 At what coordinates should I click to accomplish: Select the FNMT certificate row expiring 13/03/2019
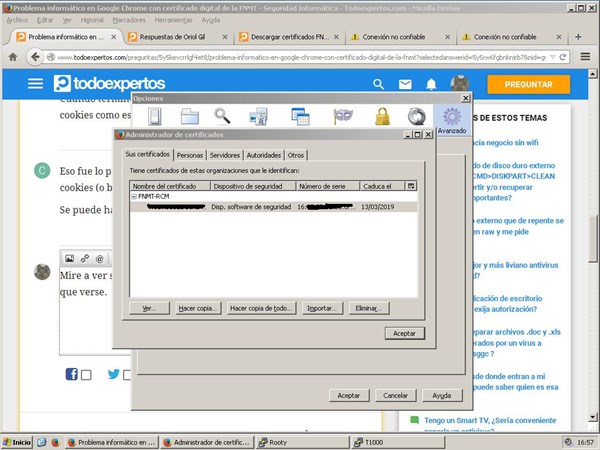(270, 208)
